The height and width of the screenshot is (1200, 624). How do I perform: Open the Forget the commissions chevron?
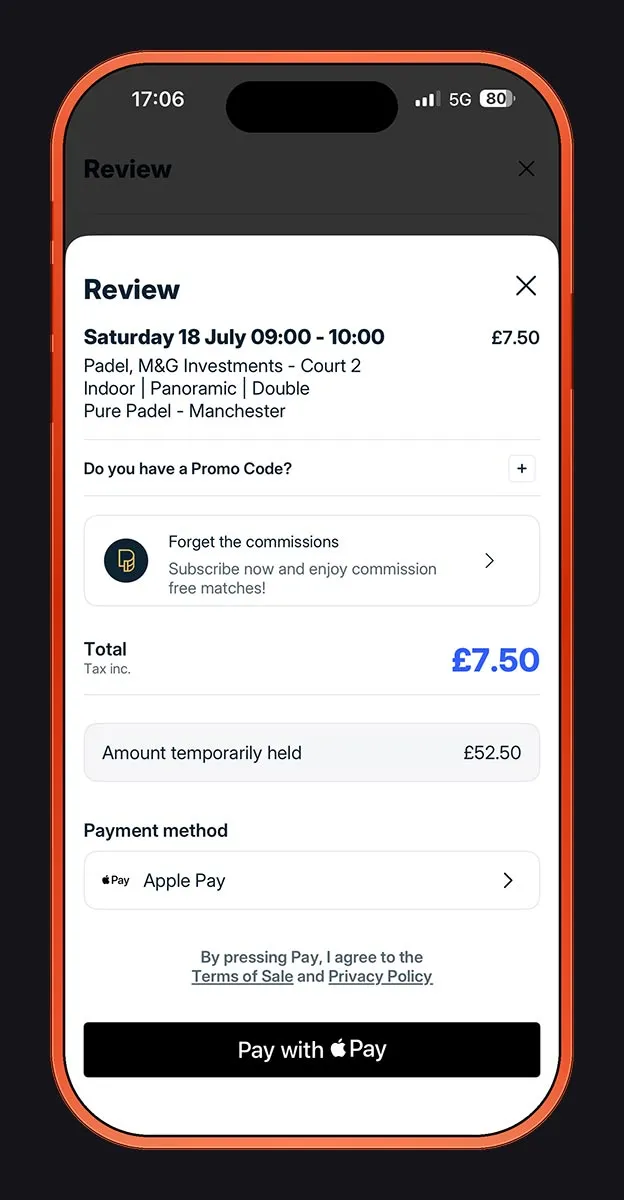point(490,561)
